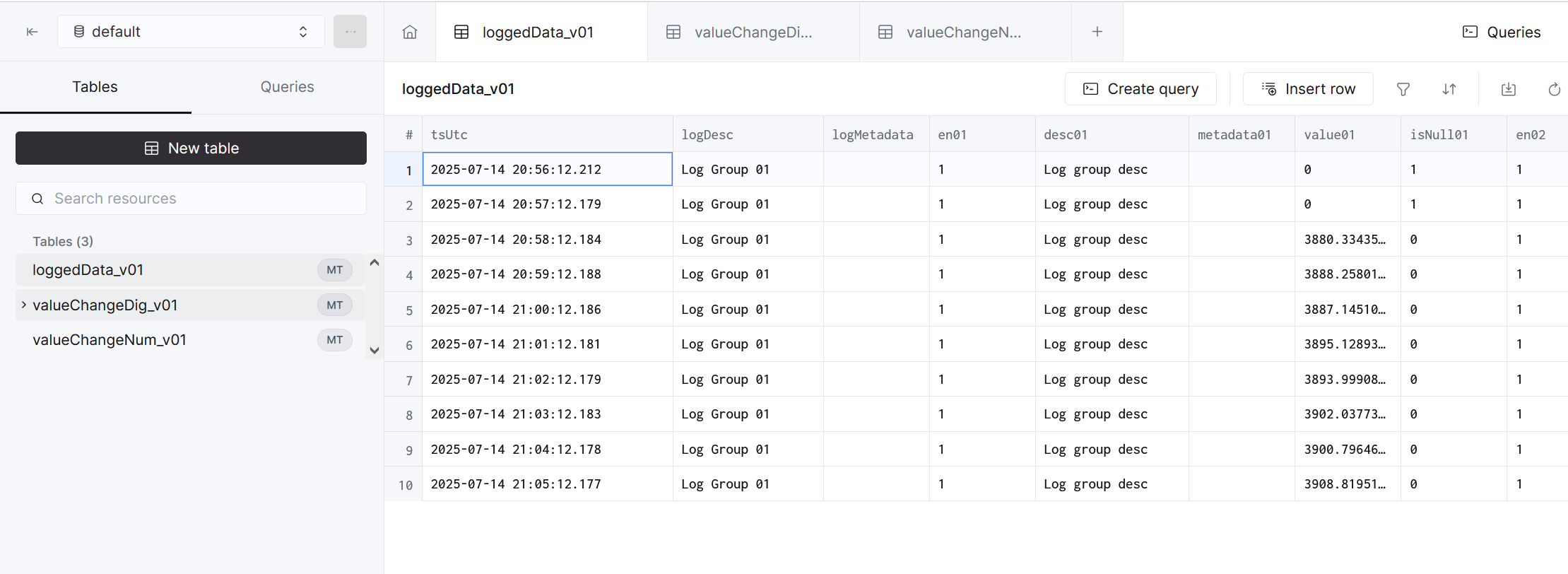This screenshot has width=1568, height=574.
Task: Expand the valueChangeDig_v01 table tree item
Action: point(24,305)
